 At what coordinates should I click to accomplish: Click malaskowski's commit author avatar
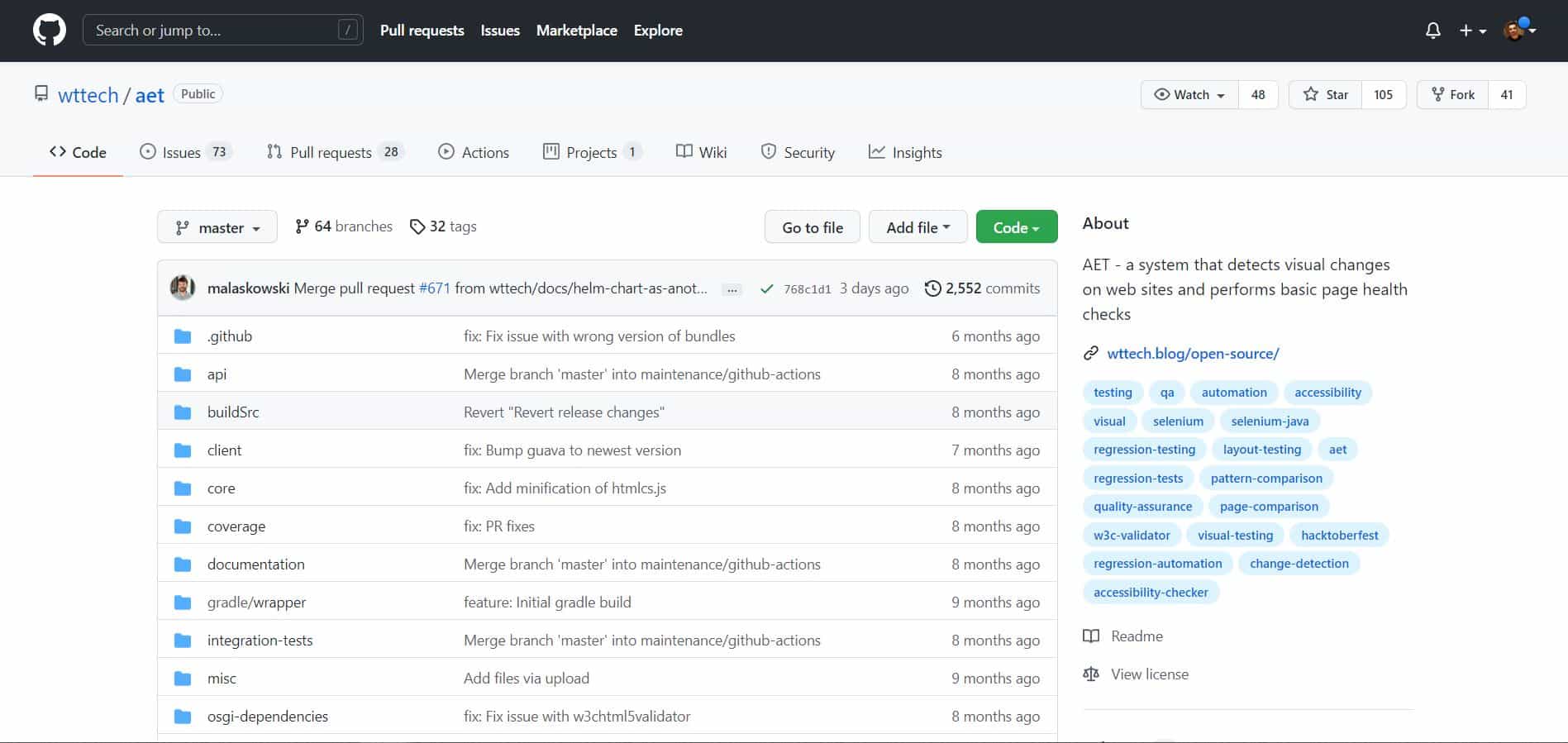tap(183, 288)
